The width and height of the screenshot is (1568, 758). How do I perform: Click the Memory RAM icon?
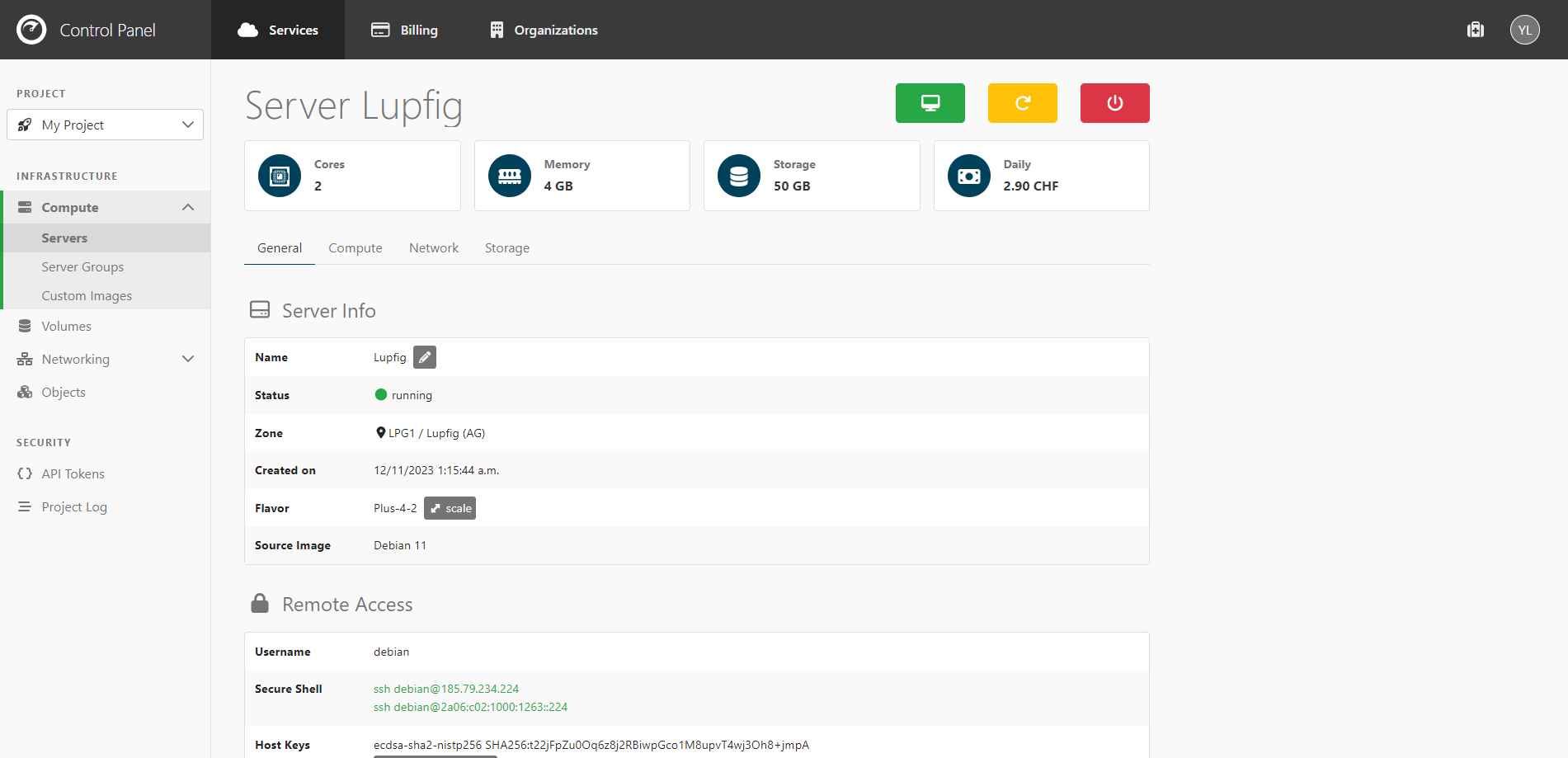[510, 176]
